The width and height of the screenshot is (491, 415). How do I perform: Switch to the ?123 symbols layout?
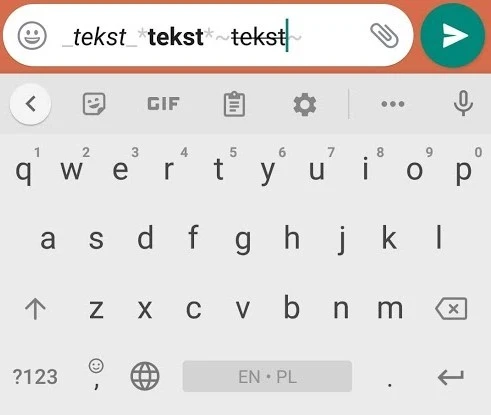[35, 377]
